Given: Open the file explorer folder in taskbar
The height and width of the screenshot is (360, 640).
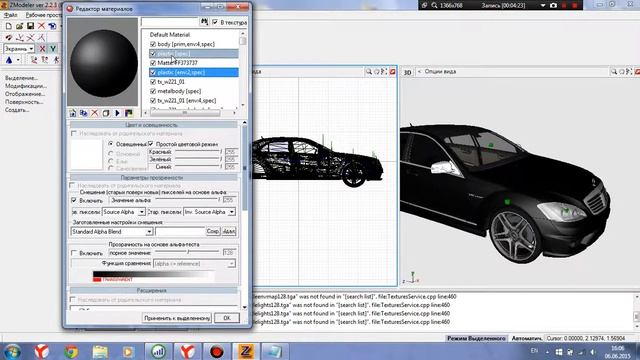Looking at the screenshot, I should 100,351.
